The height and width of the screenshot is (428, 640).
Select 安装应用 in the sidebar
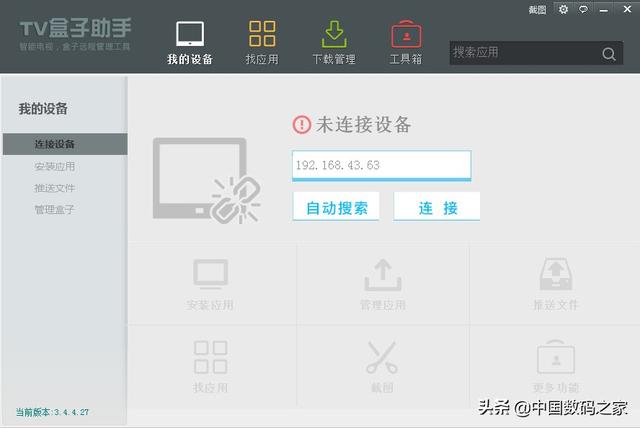tap(54, 166)
